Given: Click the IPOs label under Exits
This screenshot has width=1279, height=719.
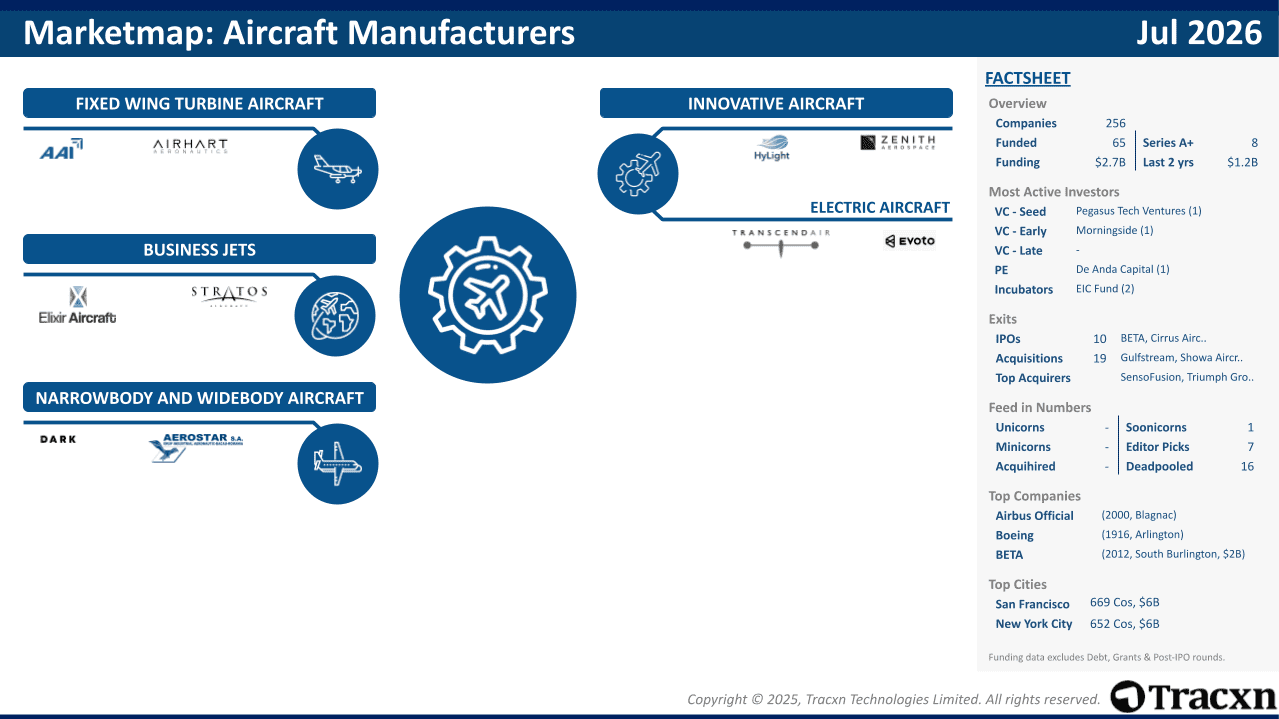Looking at the screenshot, I should [x=1008, y=339].
